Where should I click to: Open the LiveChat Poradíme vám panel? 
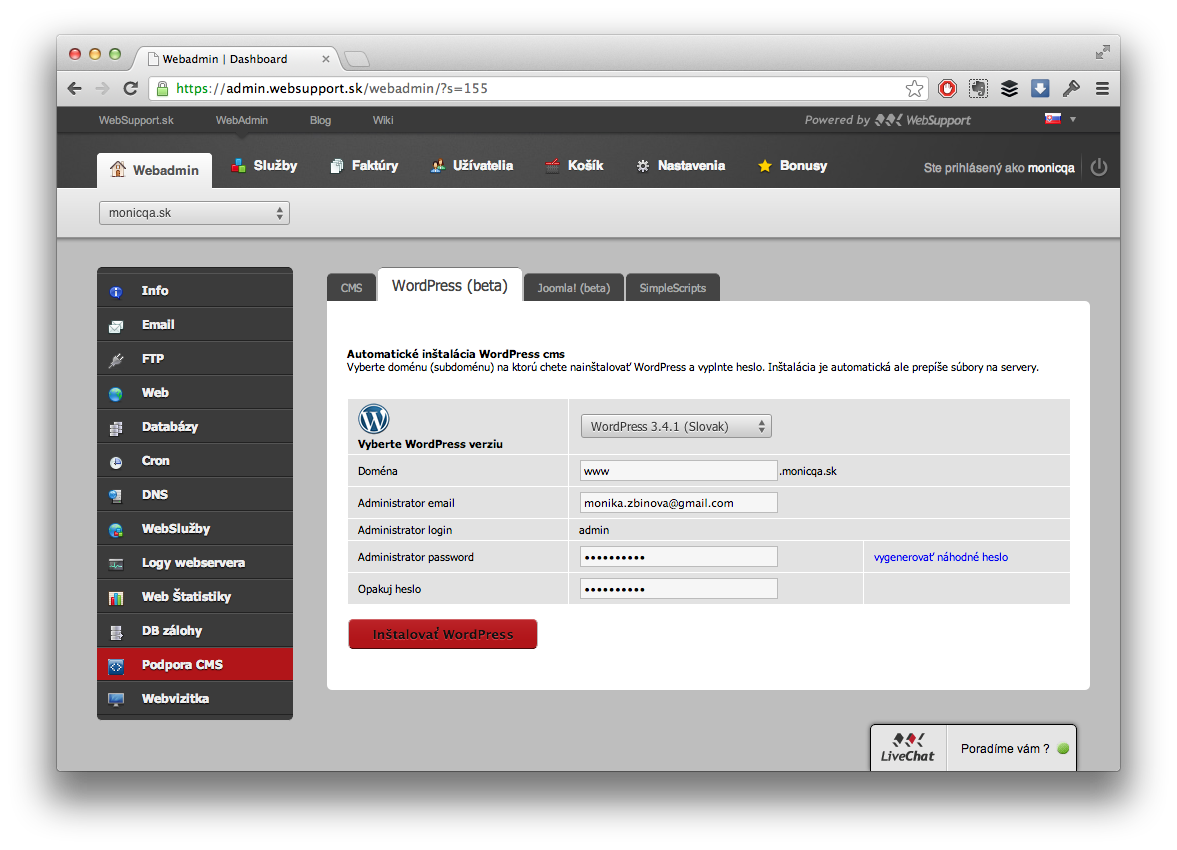1010,747
